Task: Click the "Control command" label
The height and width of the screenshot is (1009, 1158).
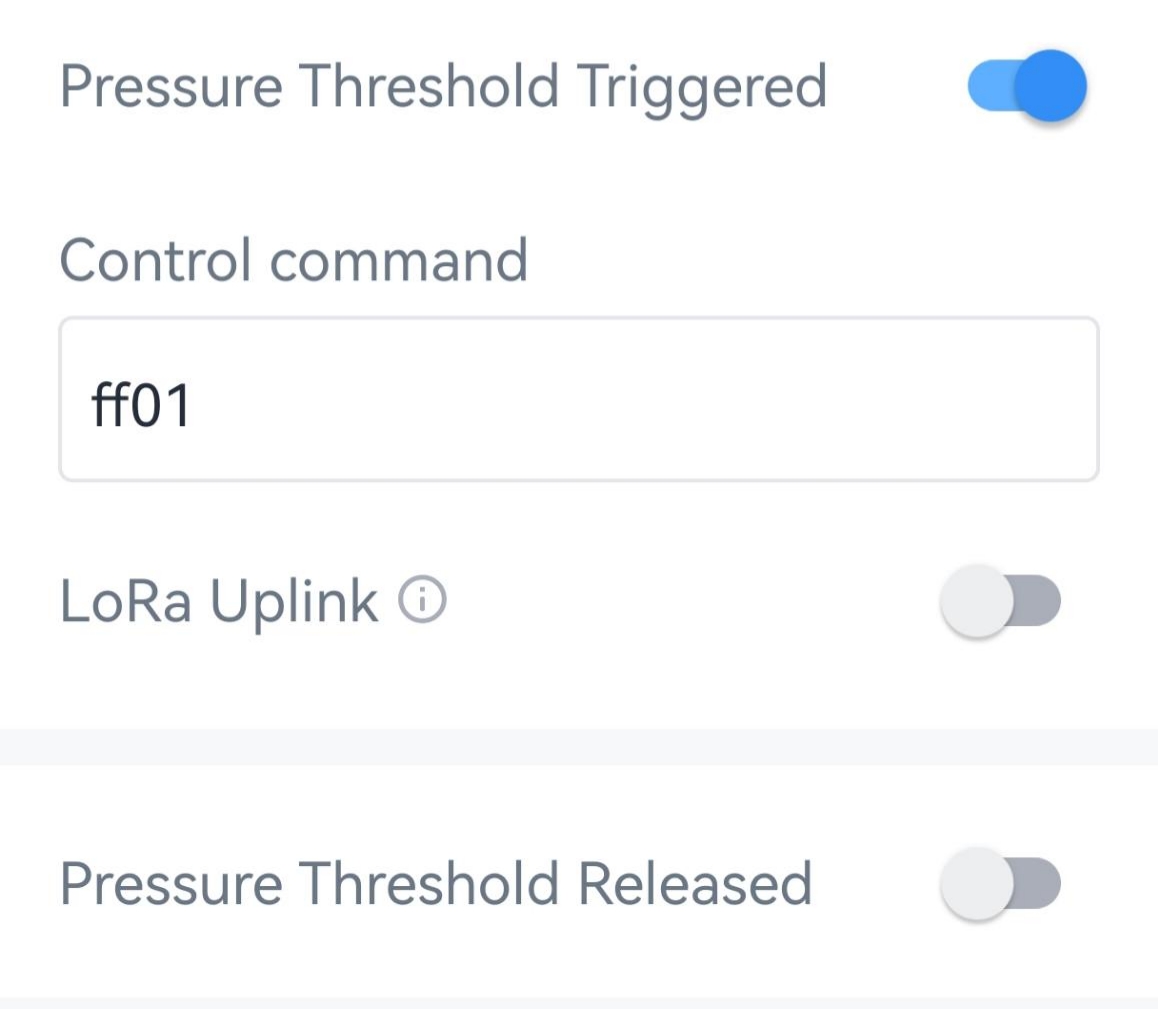Action: click(293, 260)
